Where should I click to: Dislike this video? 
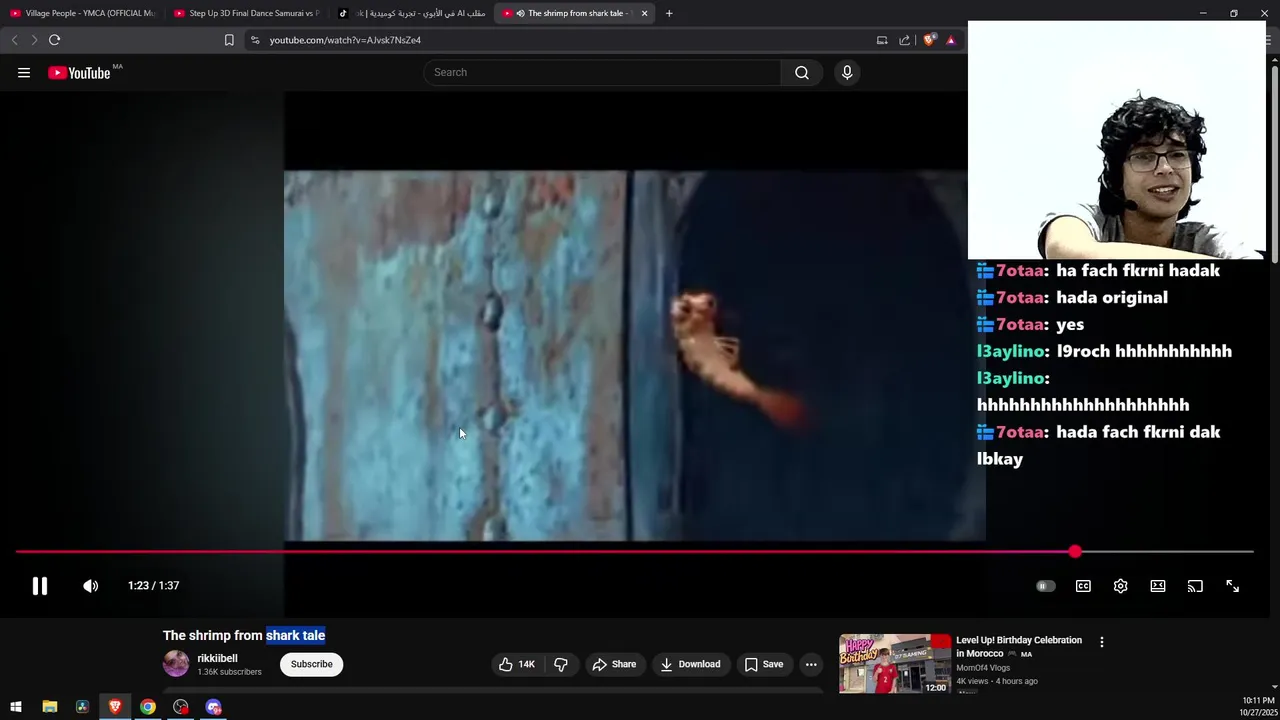pyautogui.click(x=561, y=664)
